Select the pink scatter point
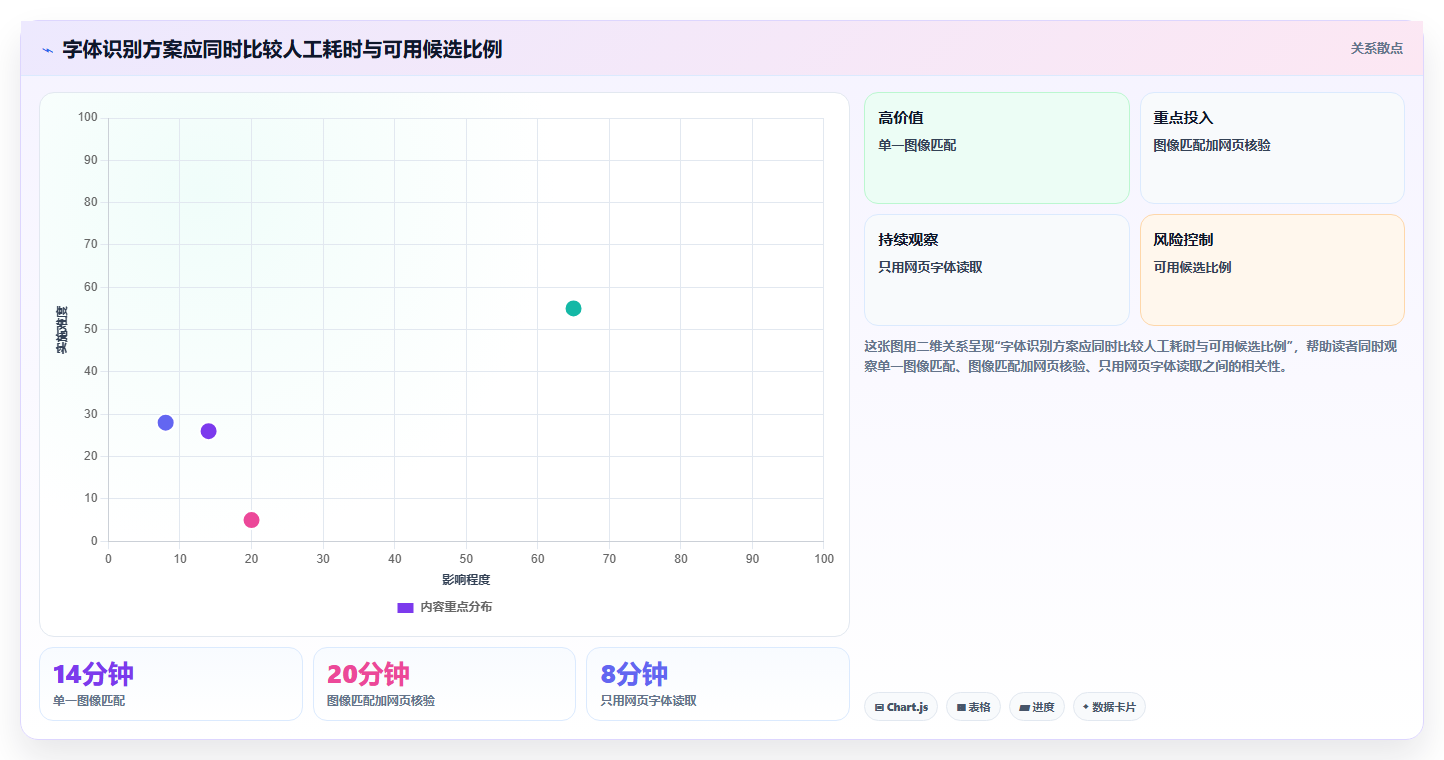Viewport: 1444px width, 760px height. (x=251, y=520)
